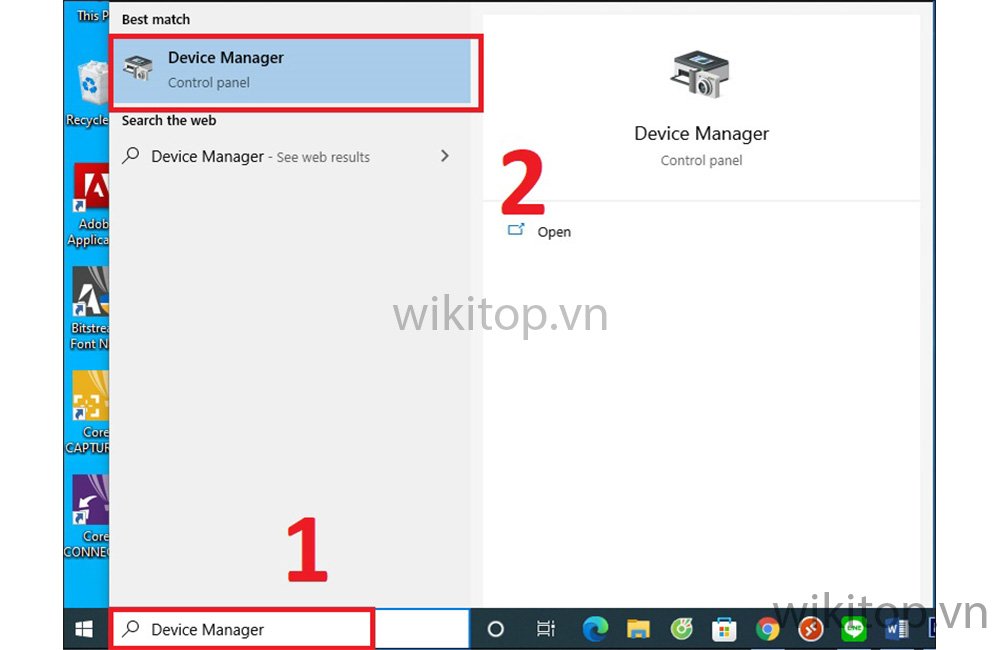
Task: Open Microsoft Store from the taskbar
Action: click(x=724, y=629)
